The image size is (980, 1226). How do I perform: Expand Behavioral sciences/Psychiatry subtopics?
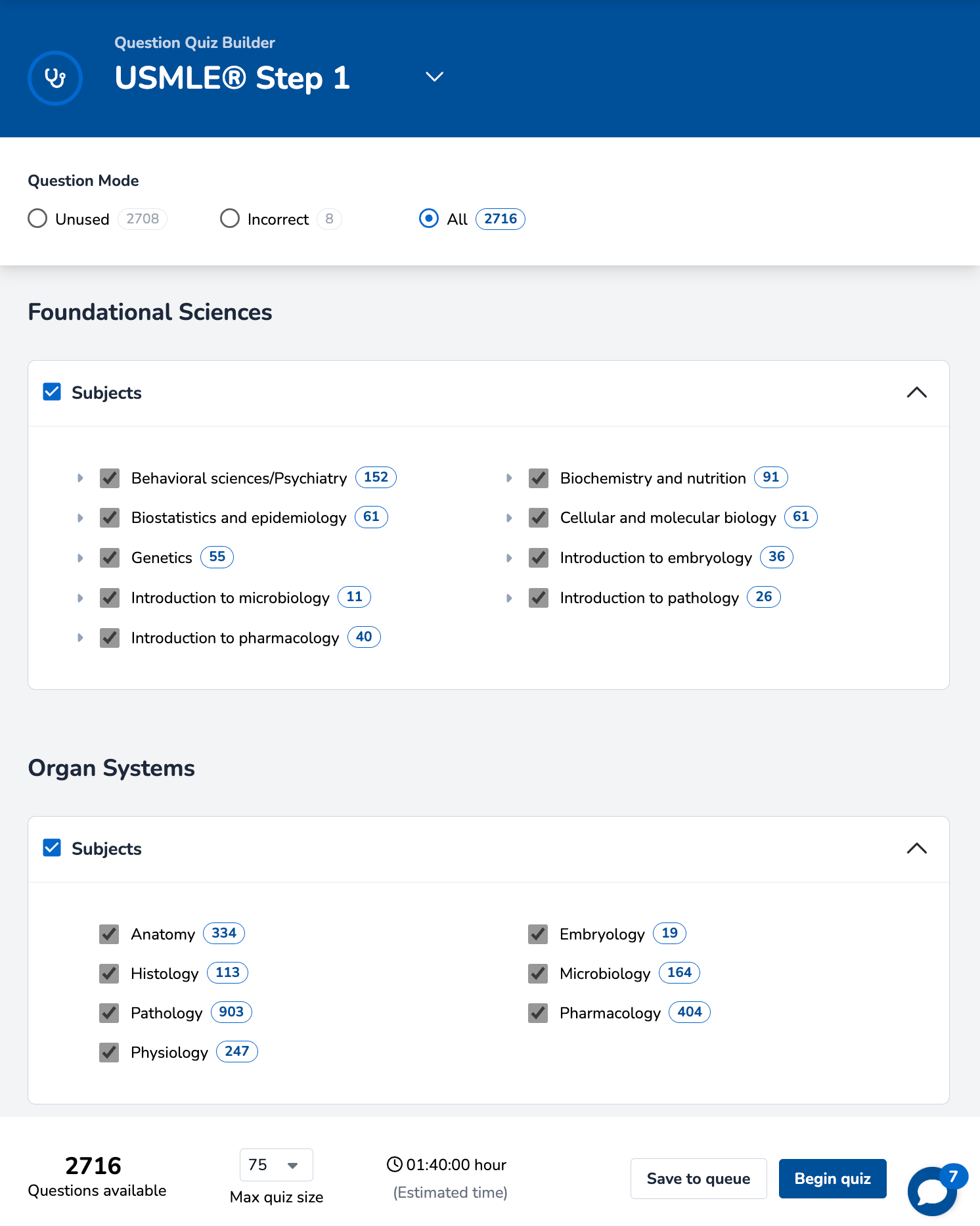(x=80, y=478)
